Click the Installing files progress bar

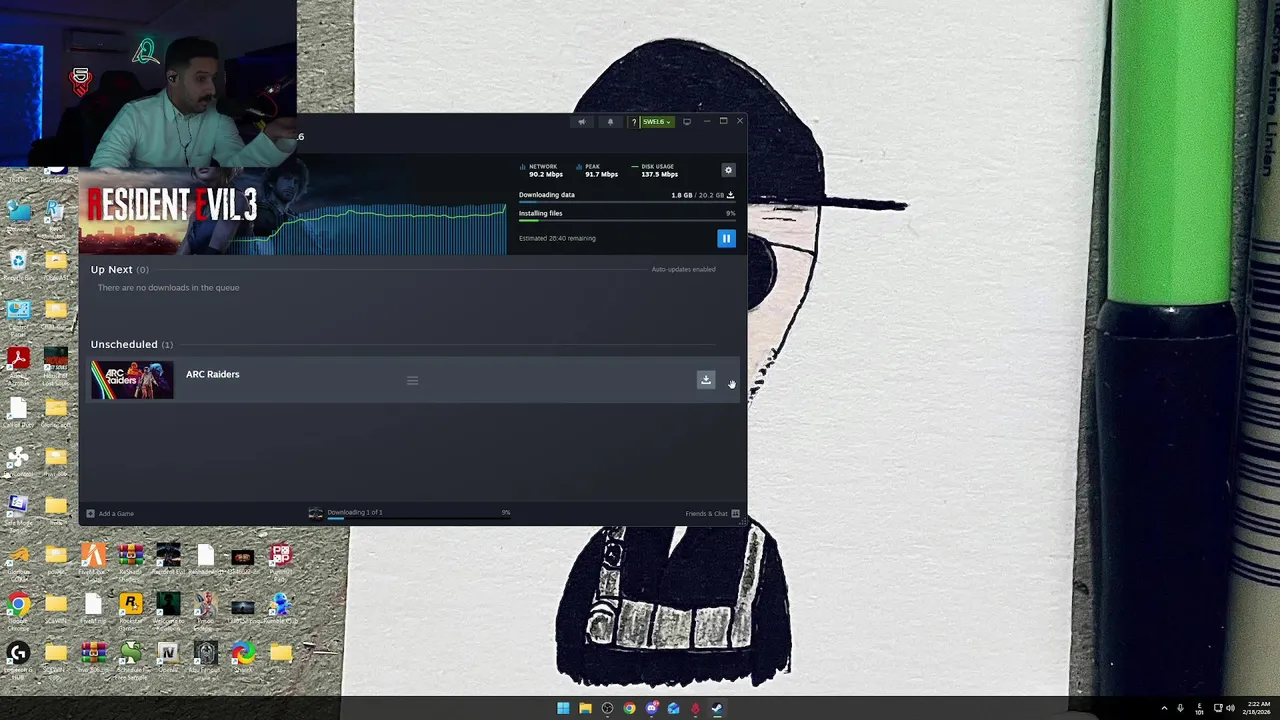click(626, 221)
